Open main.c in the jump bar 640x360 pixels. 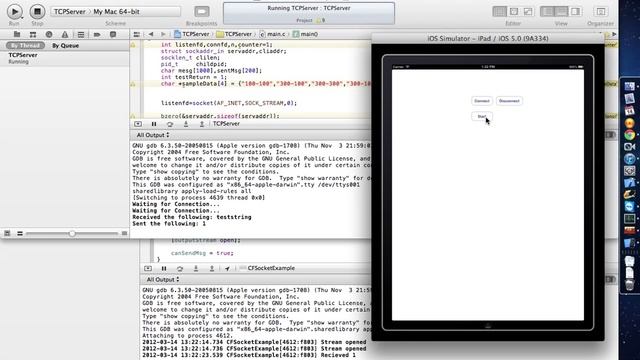[272, 34]
